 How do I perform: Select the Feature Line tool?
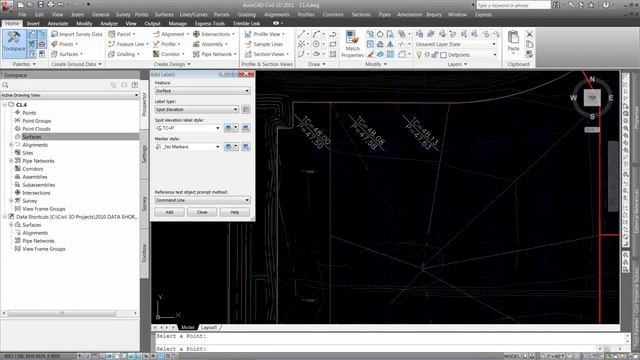click(x=129, y=44)
